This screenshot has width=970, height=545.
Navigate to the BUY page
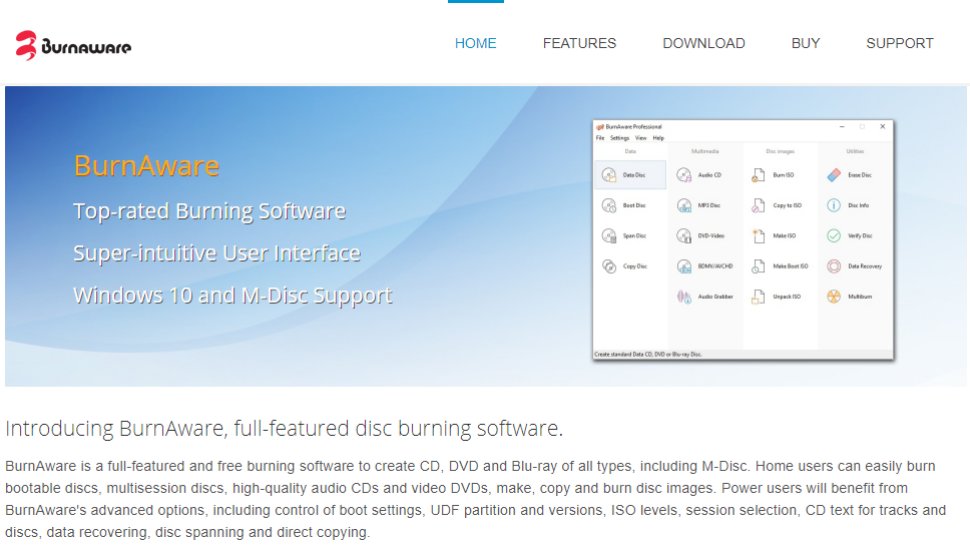(805, 43)
